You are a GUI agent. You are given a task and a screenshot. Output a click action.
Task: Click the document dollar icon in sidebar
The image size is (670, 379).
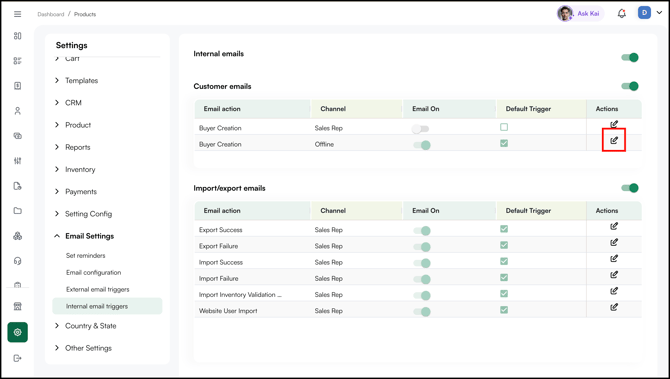(18, 86)
